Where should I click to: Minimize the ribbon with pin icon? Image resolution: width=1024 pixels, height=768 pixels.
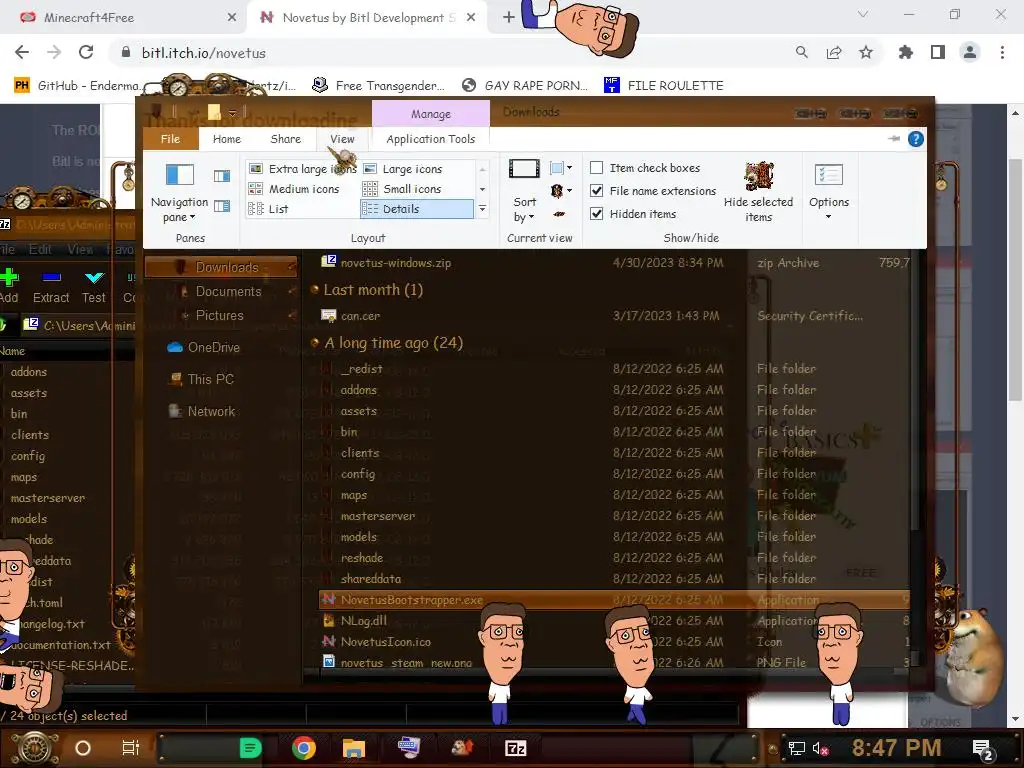pos(893,138)
